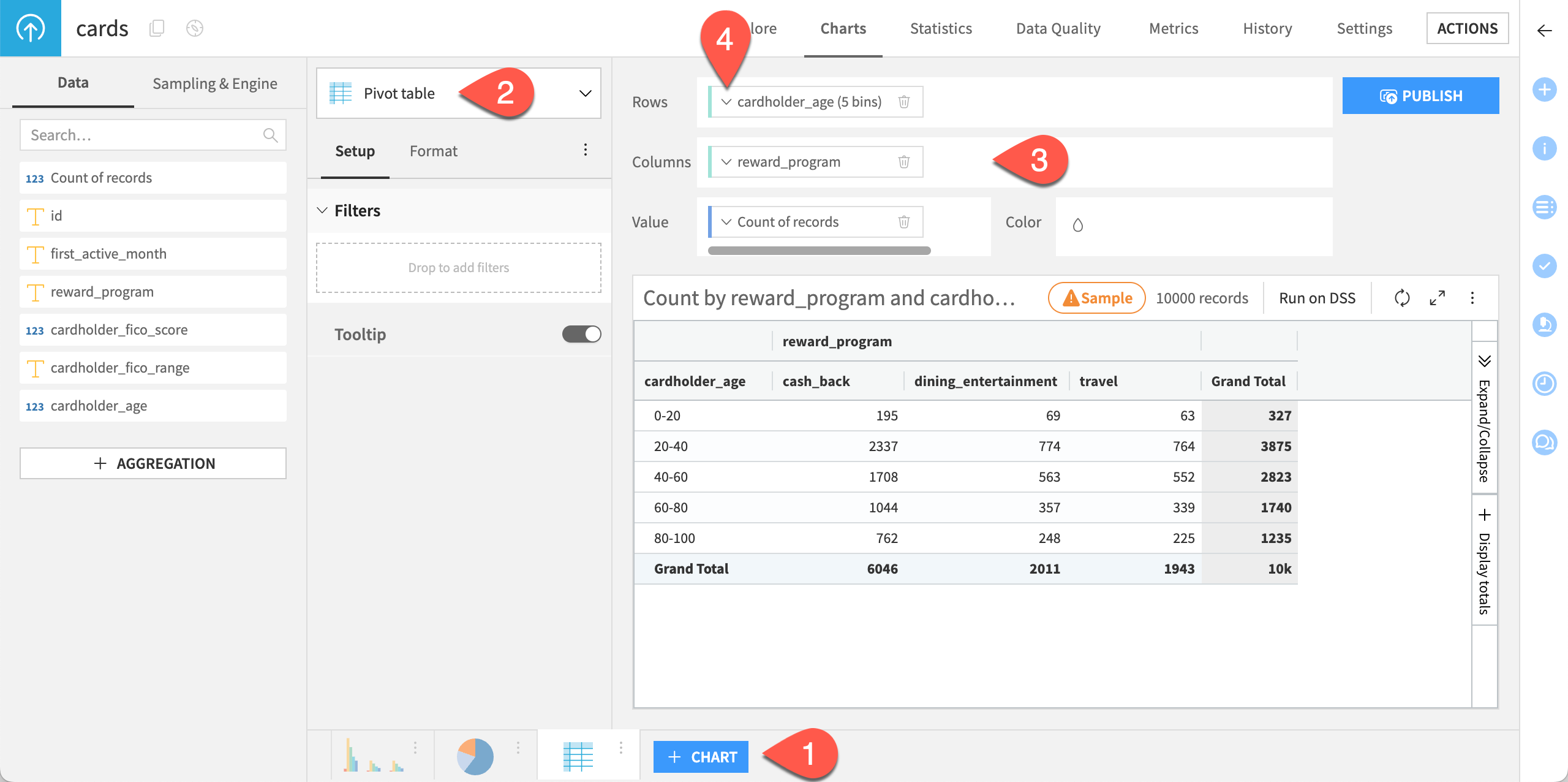The image size is (1568, 782).
Task: Click the Value area horizontal scrollbar
Action: (820, 251)
